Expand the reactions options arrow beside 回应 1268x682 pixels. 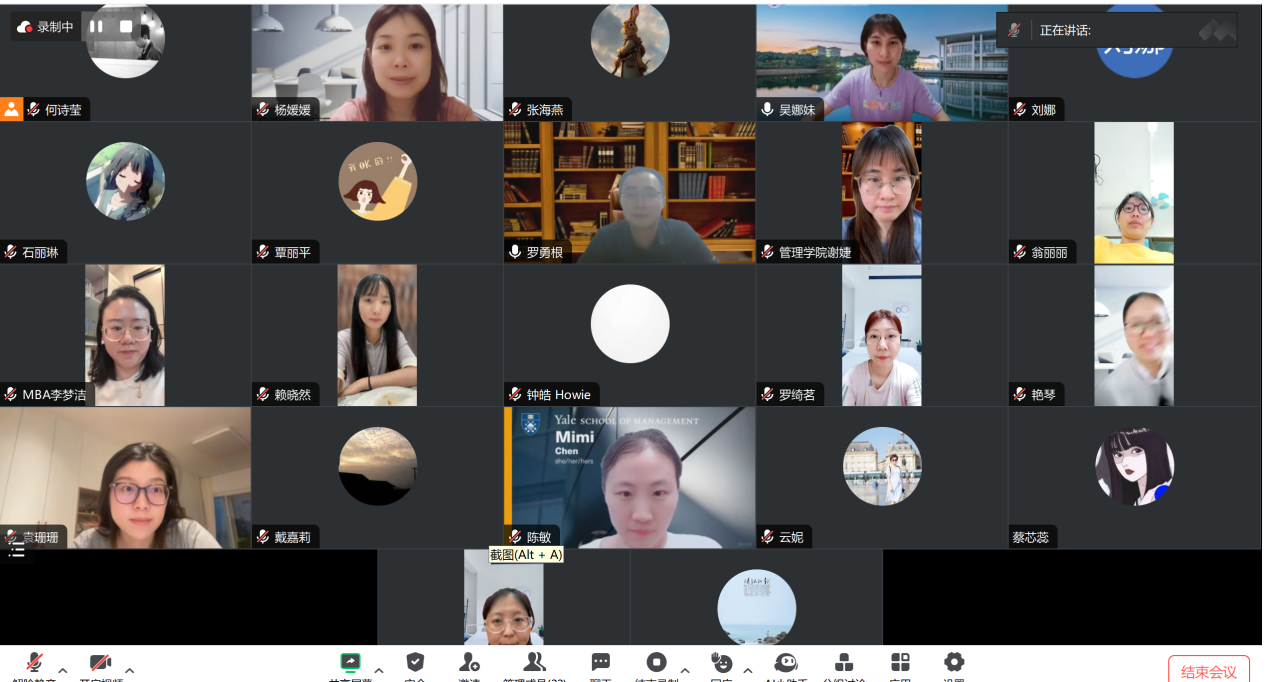coord(748,670)
